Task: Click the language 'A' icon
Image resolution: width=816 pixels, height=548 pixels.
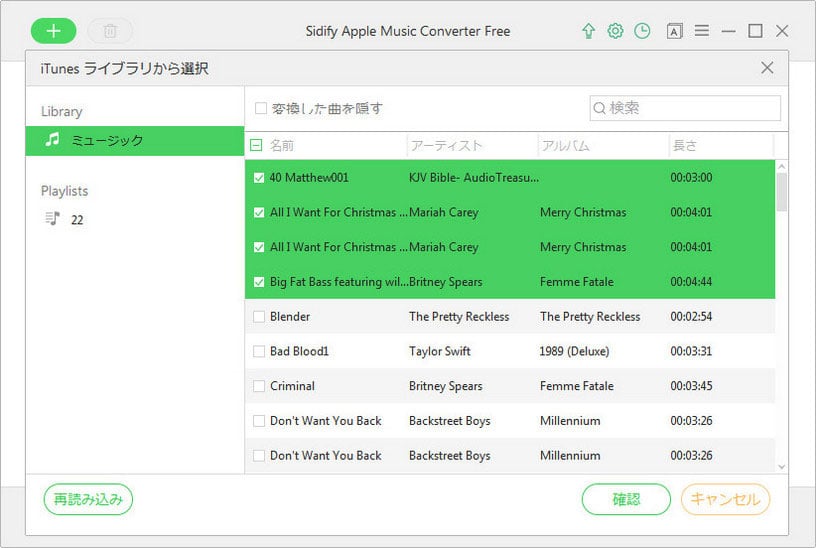Action: [674, 31]
